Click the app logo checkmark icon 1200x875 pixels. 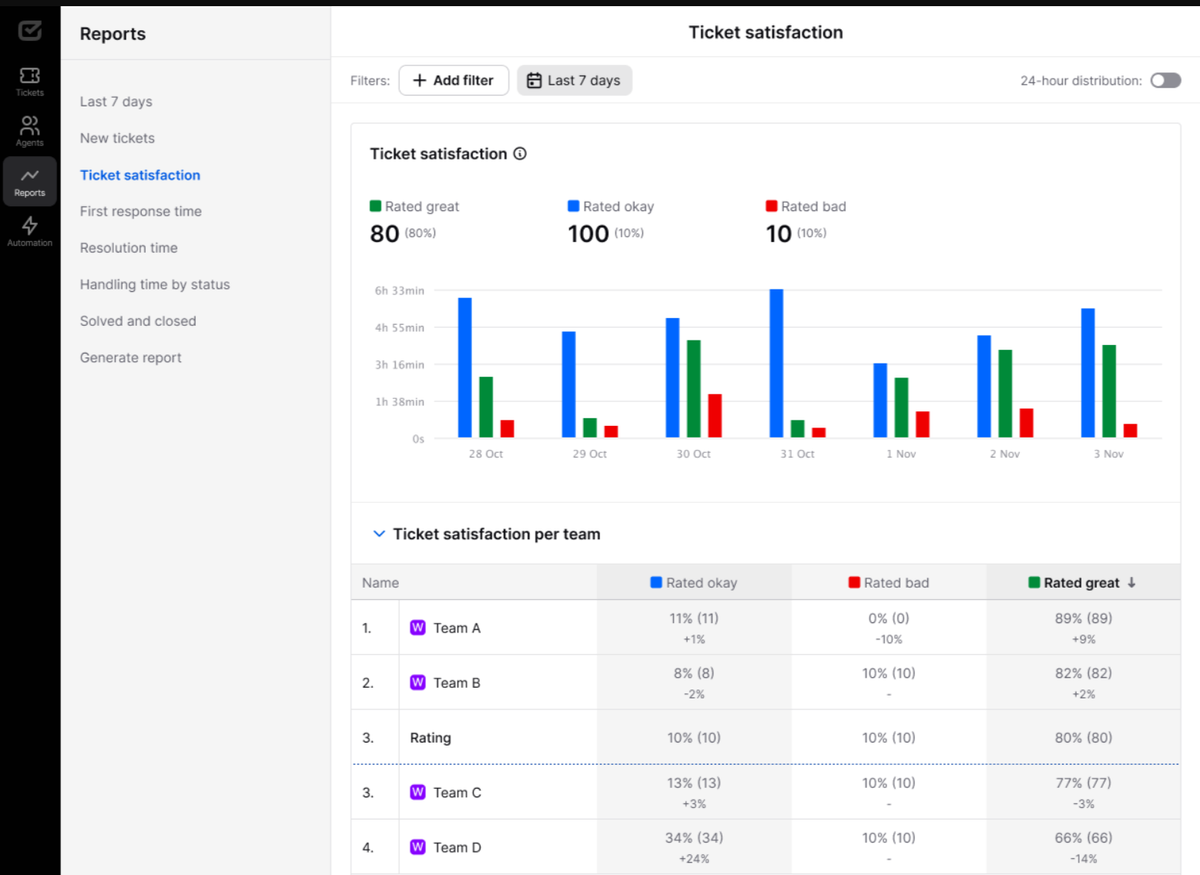tap(30, 31)
